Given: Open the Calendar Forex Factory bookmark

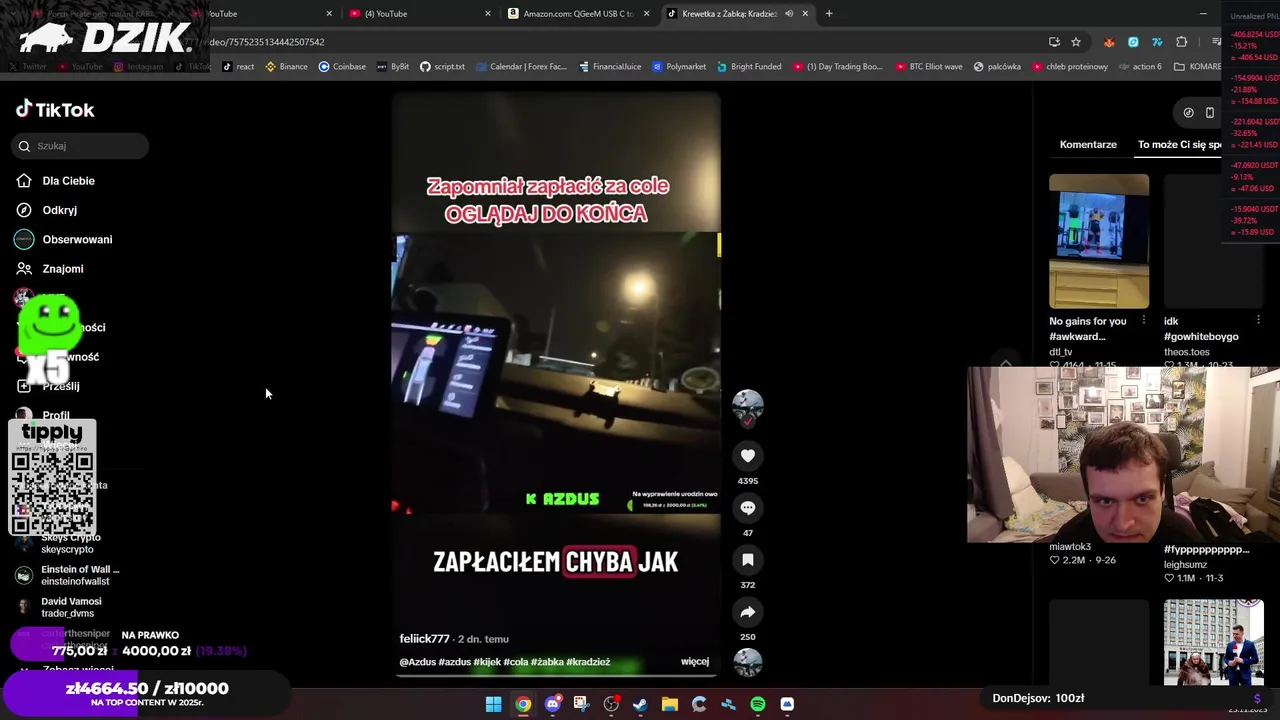Looking at the screenshot, I should point(521,67).
